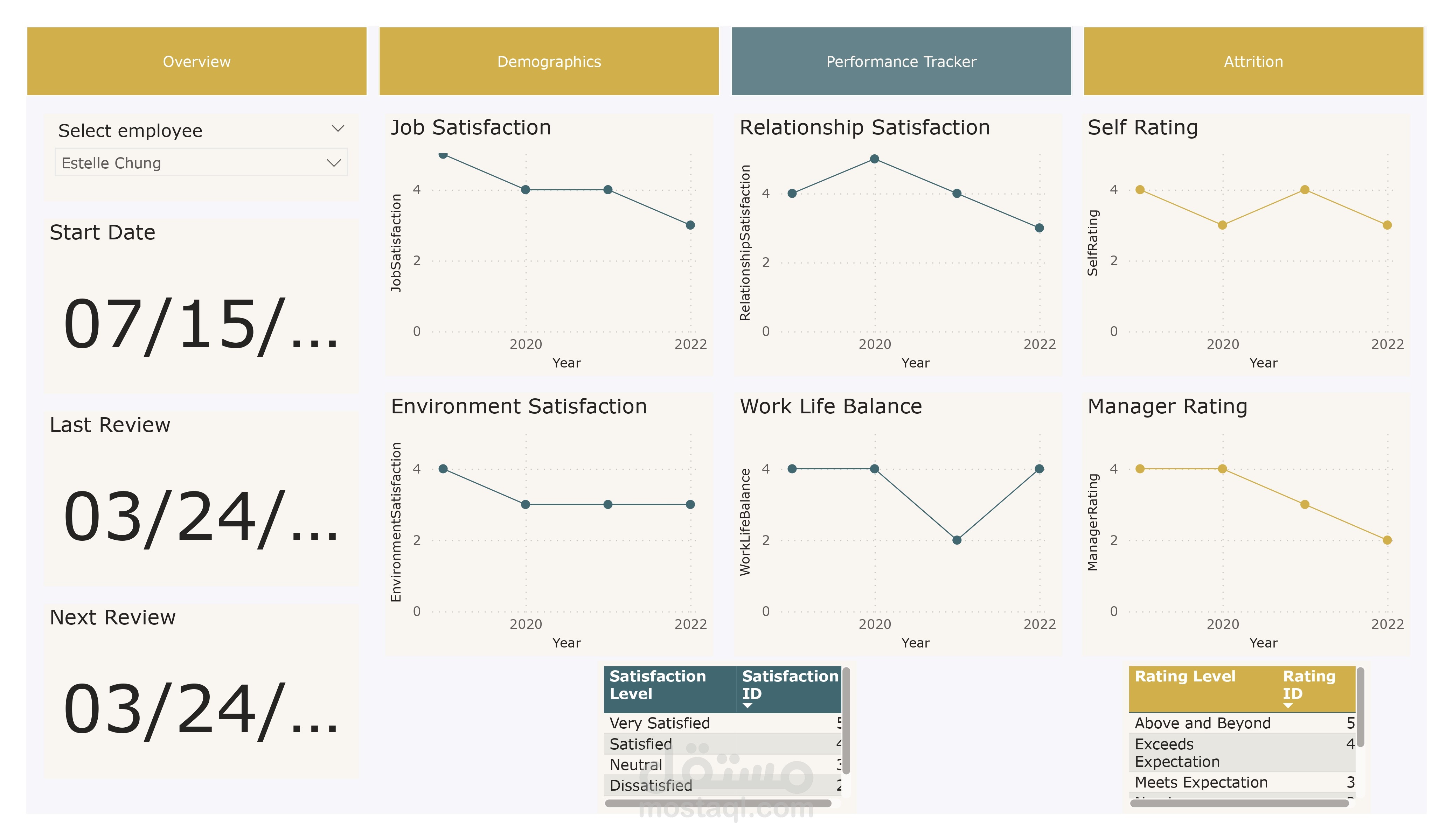Select the 2022 Job Satisfaction data point
The width and height of the screenshot is (1453, 840).
690,225
